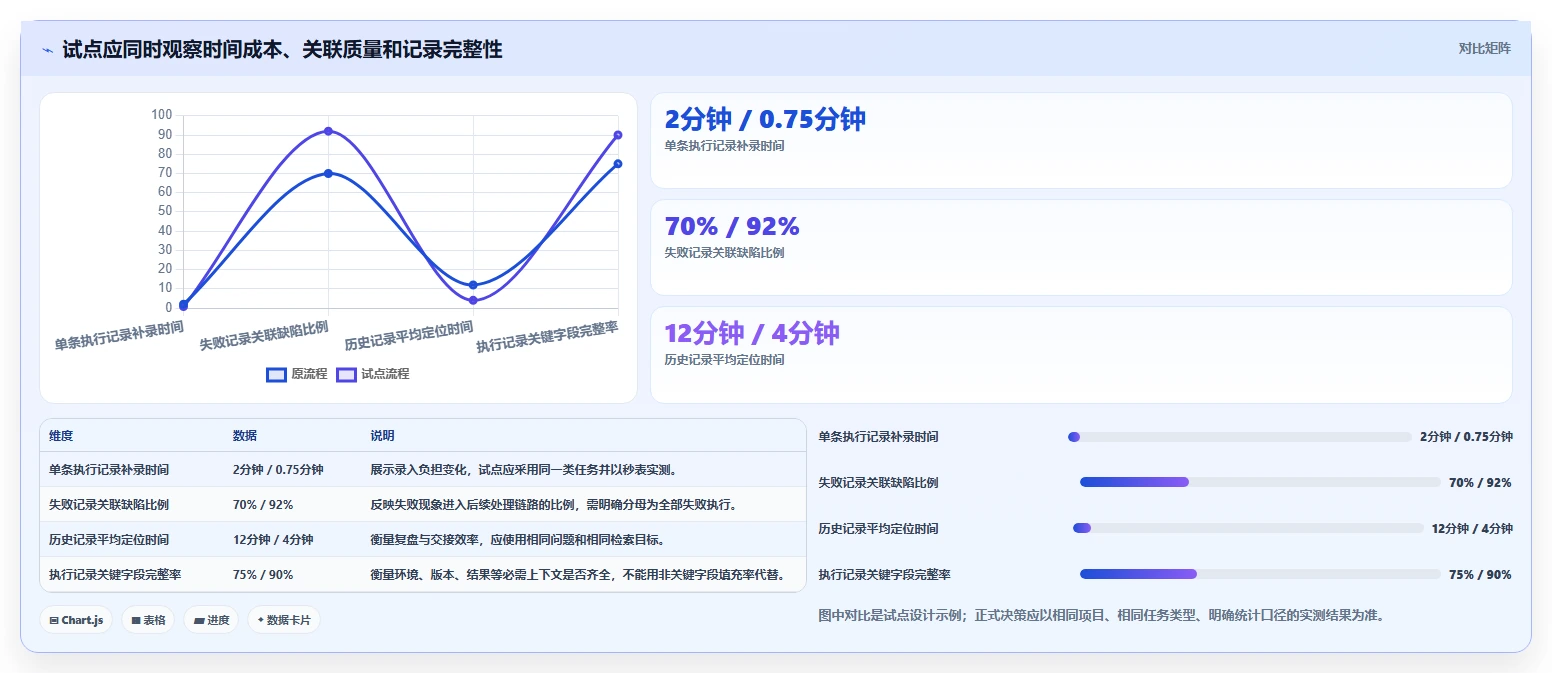This screenshot has height=673, width=1552.
Task: Click the 表格 tag chip
Action: [148, 620]
